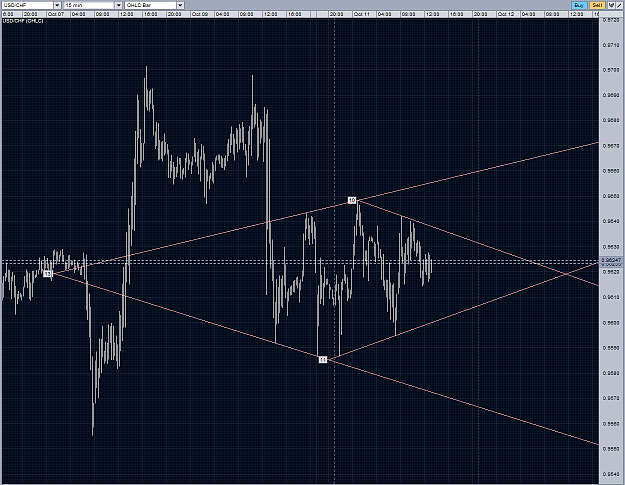Viewport: 625px width, 485px height.
Task: Click the 0.9650 price axis label
Action: (x=611, y=196)
